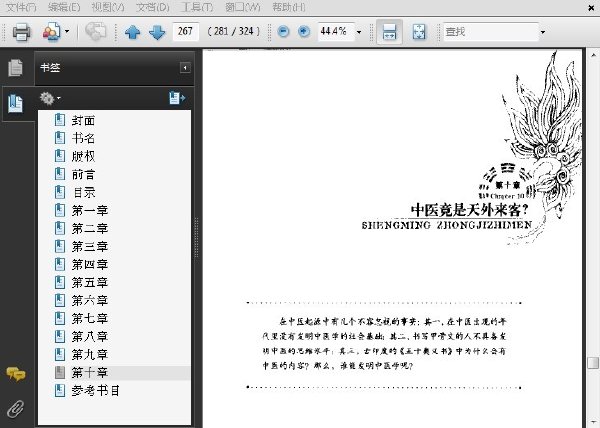Show the Pages thumbnails panel icon
Viewport: 600px width, 428px height.
(15, 68)
